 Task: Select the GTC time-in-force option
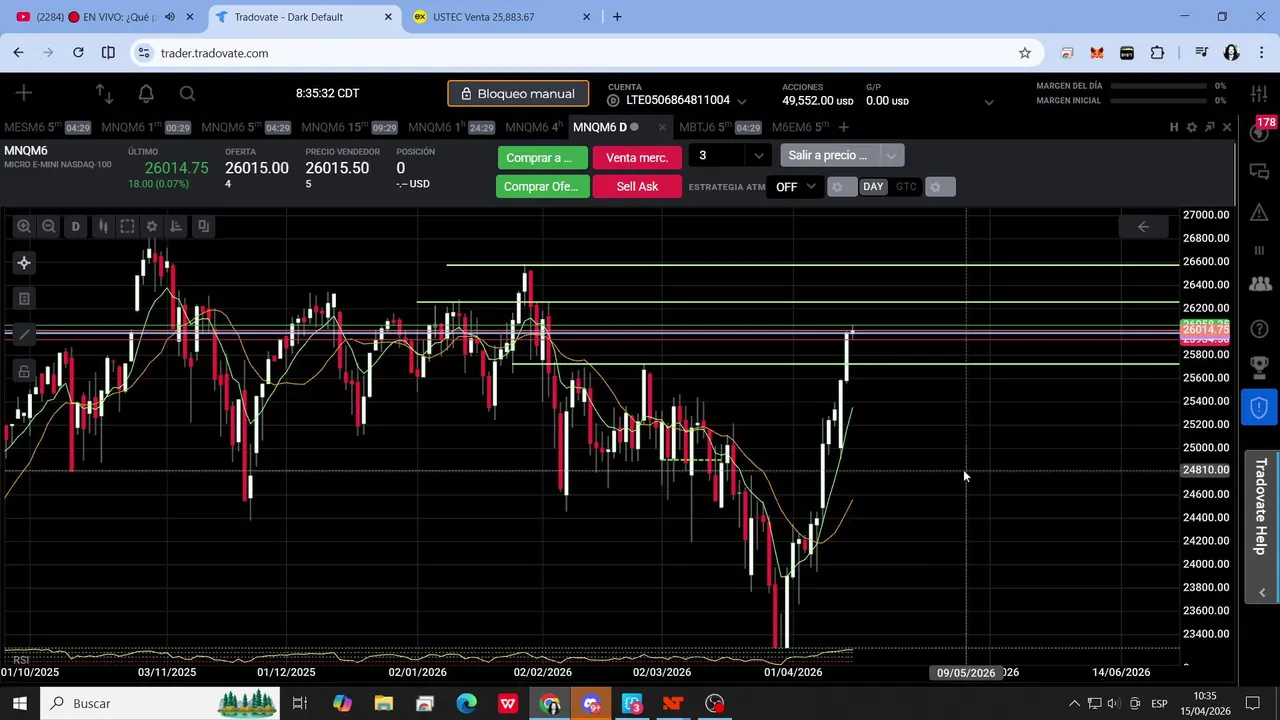[906, 187]
